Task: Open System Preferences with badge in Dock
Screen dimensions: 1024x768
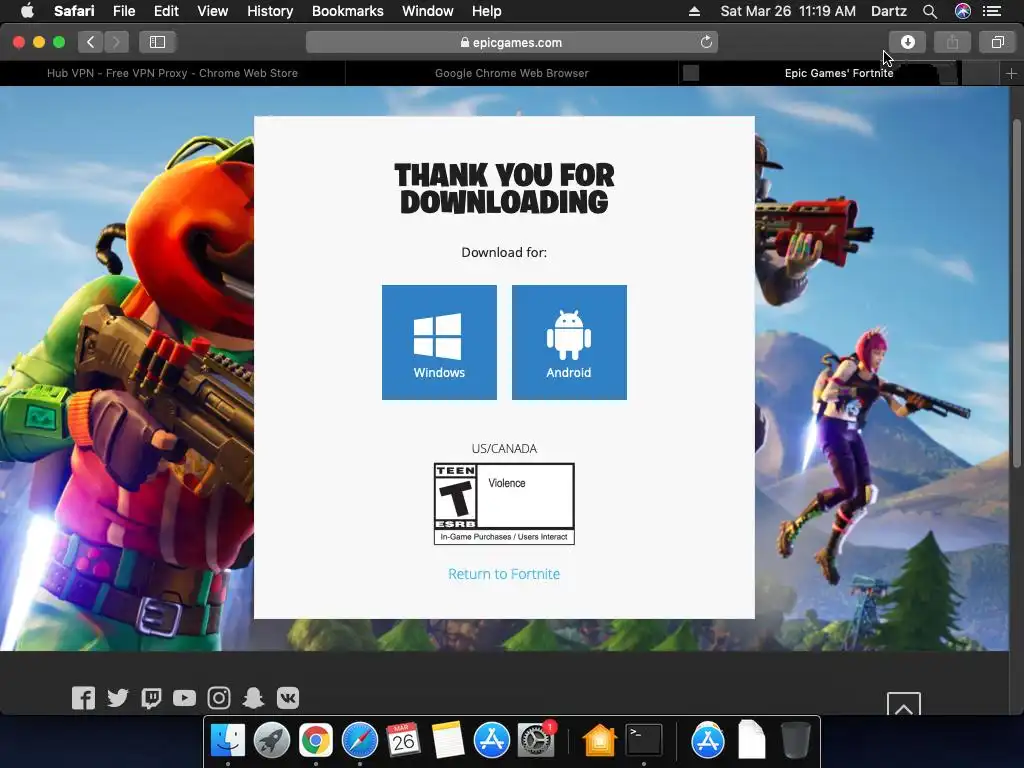Action: click(x=536, y=741)
